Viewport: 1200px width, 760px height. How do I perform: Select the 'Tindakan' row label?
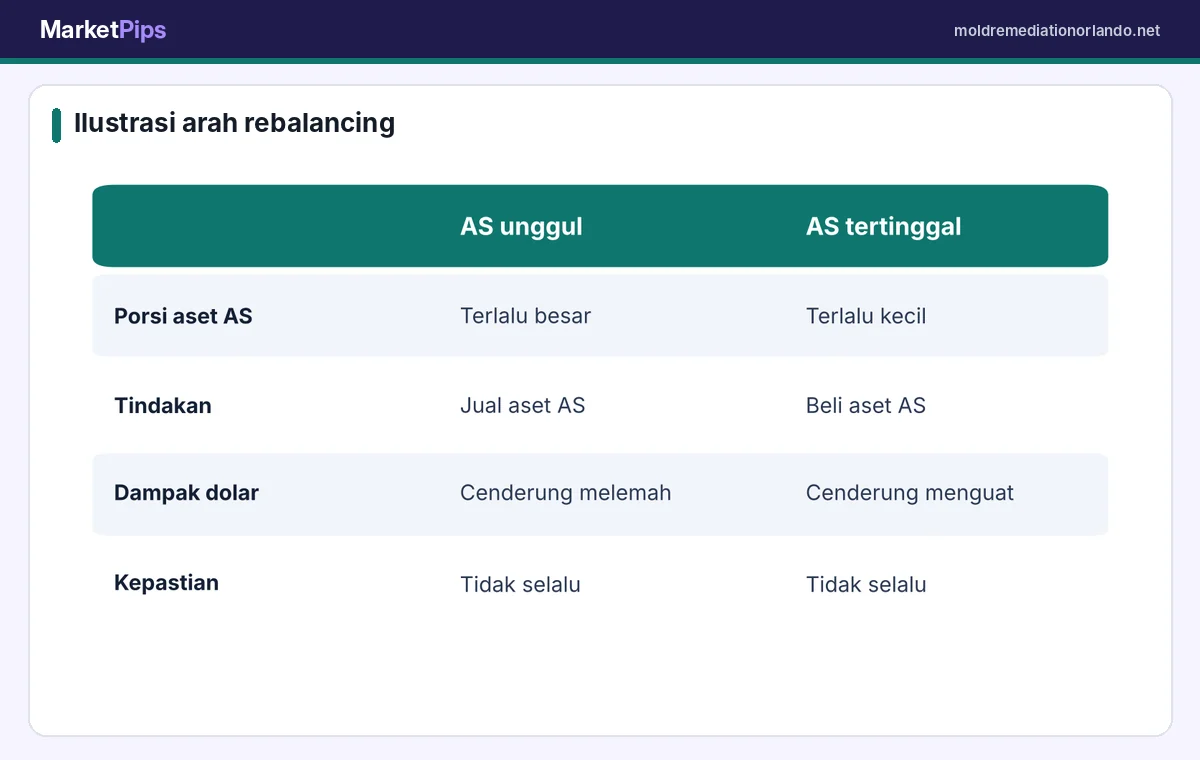[163, 405]
